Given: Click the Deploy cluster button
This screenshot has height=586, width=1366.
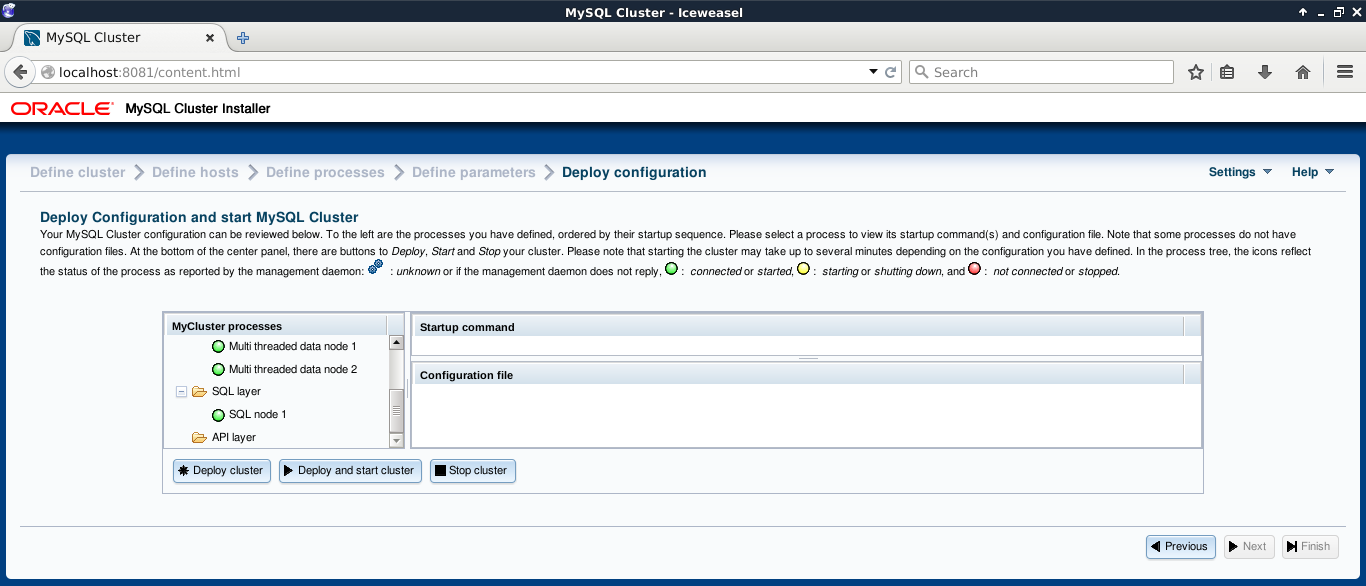Looking at the screenshot, I should 221,471.
